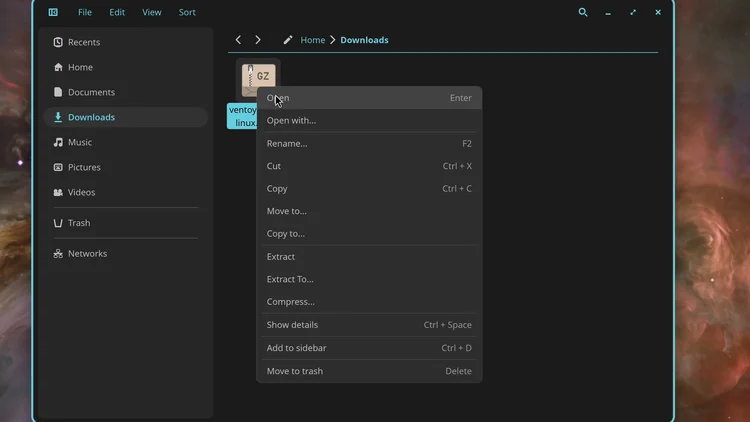Minimize the file manager window
This screenshot has height=422, width=750.
pos(608,13)
